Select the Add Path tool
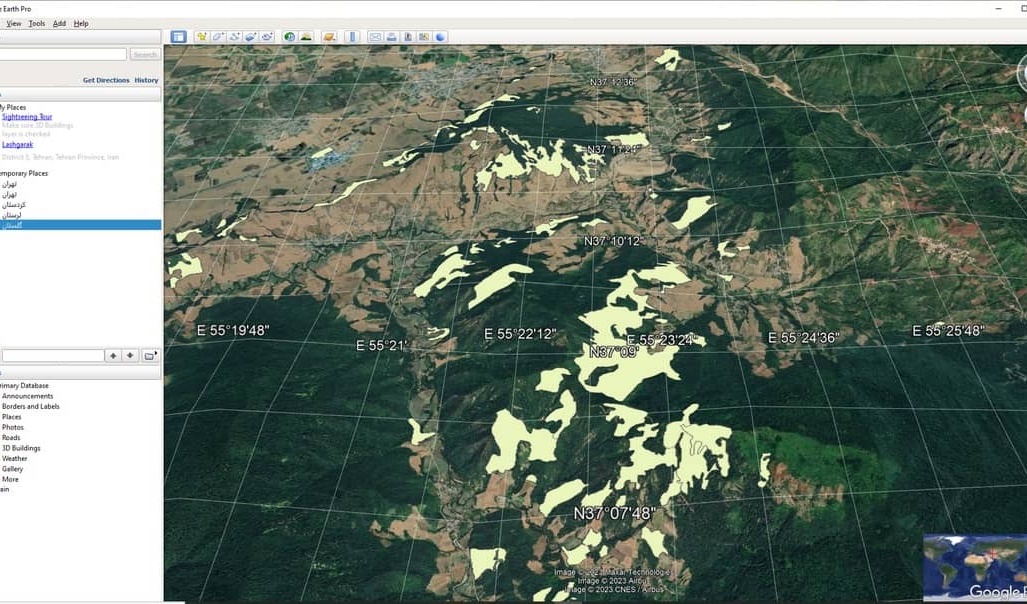Image resolution: width=1027 pixels, height=604 pixels. click(235, 37)
